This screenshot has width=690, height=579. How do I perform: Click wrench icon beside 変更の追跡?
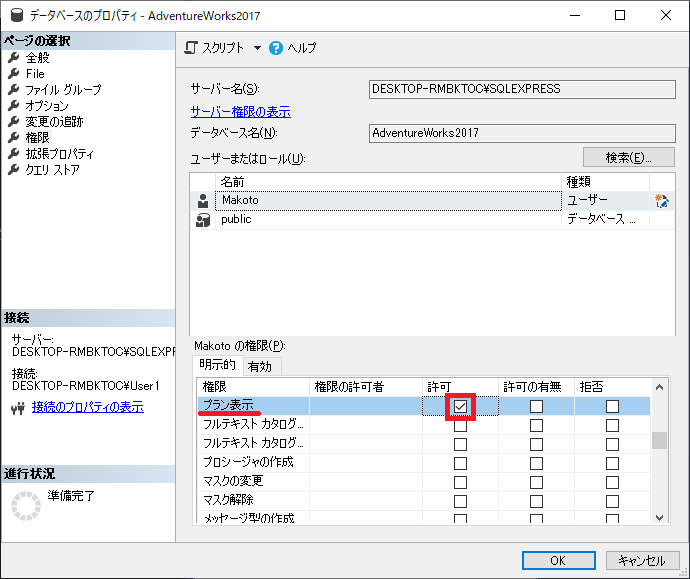pos(14,121)
